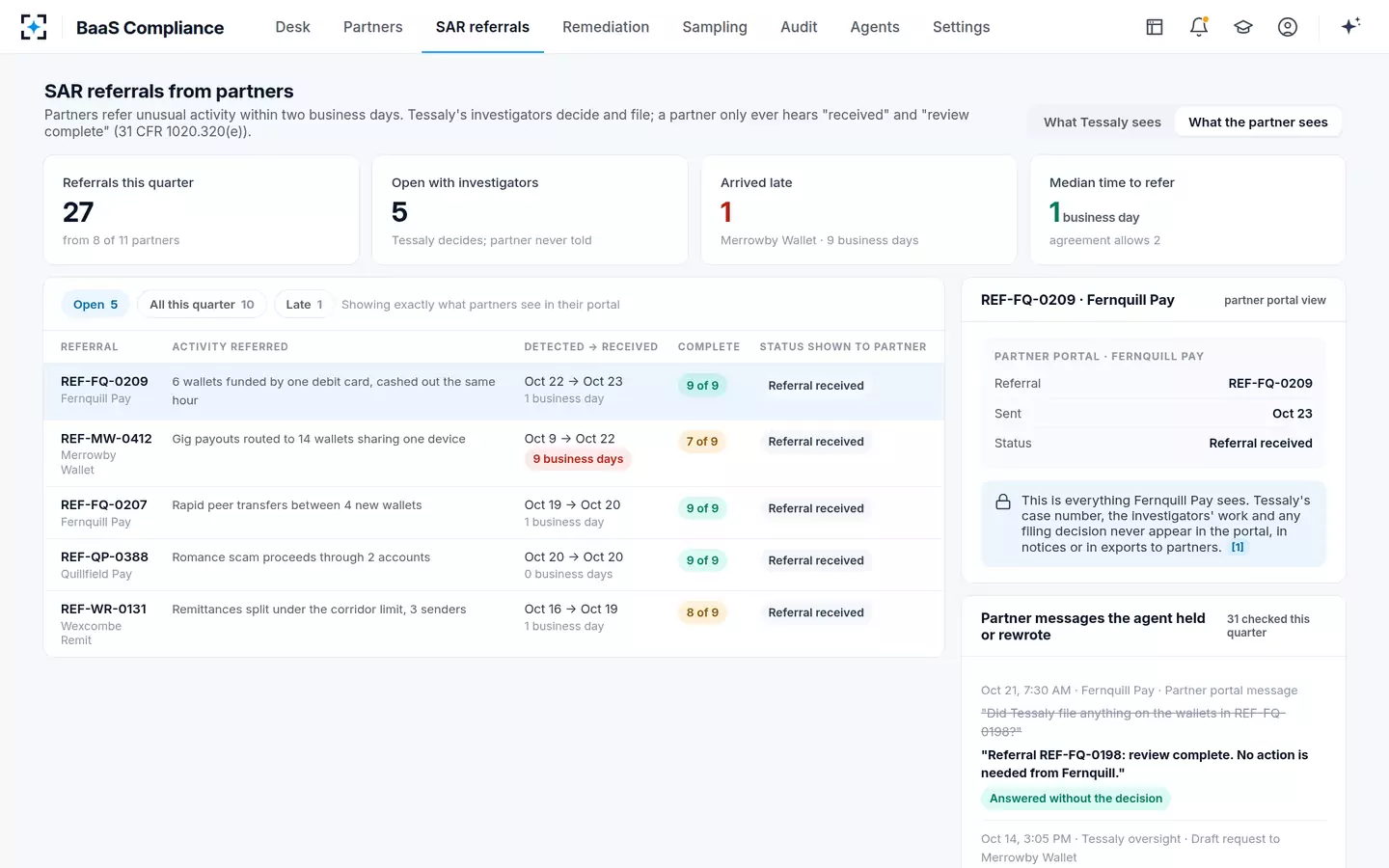
Task: Click the '9 business days' late badge
Action: (x=578, y=459)
